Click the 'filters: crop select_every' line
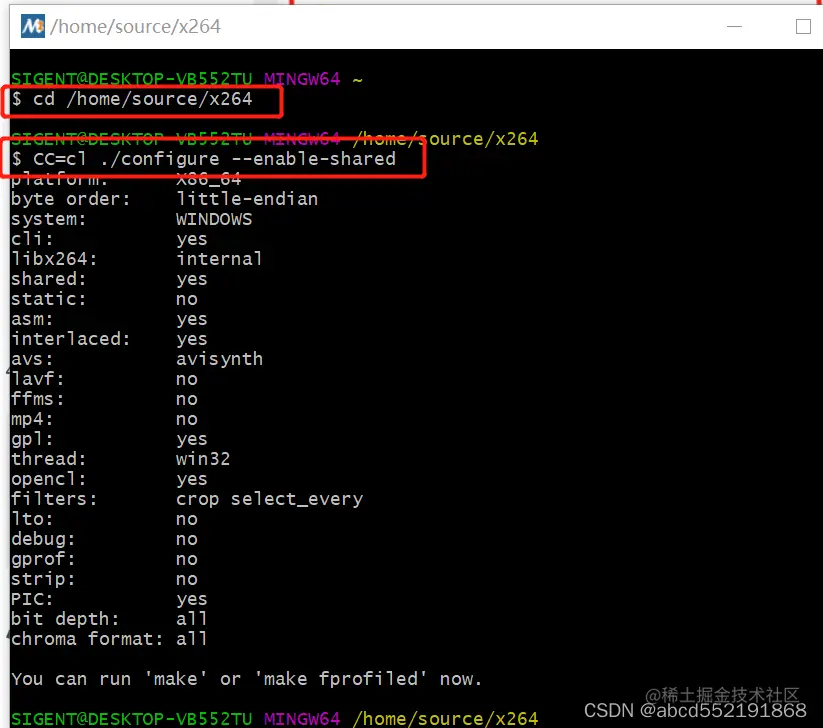This screenshot has height=728, width=823. [x=187, y=499]
